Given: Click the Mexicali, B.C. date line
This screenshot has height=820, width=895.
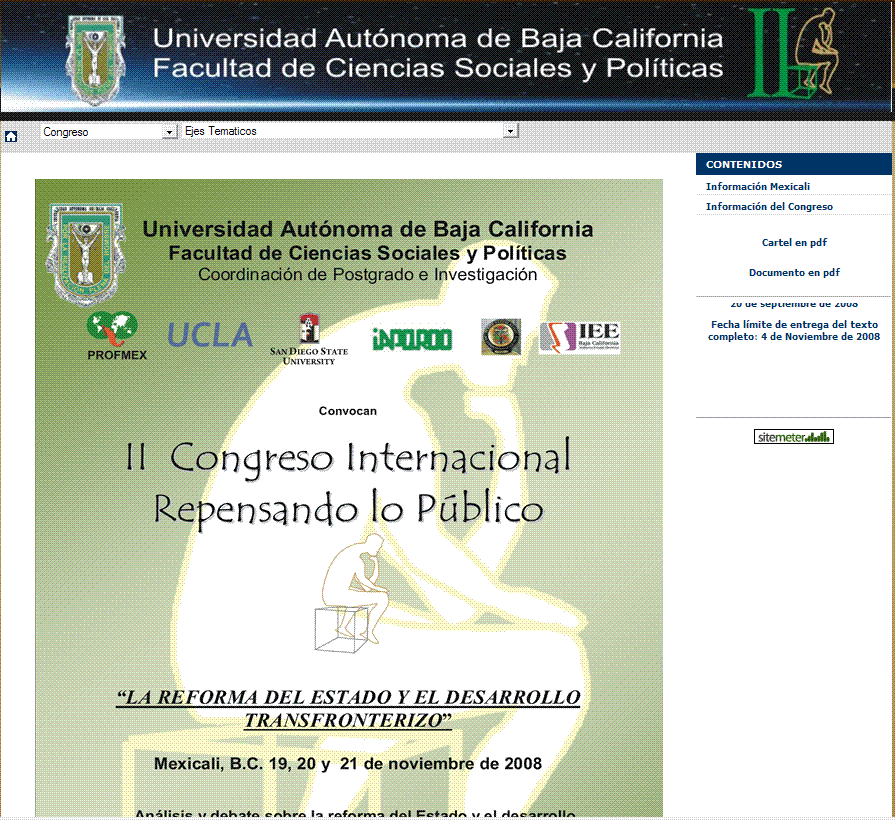Looking at the screenshot, I should [348, 764].
